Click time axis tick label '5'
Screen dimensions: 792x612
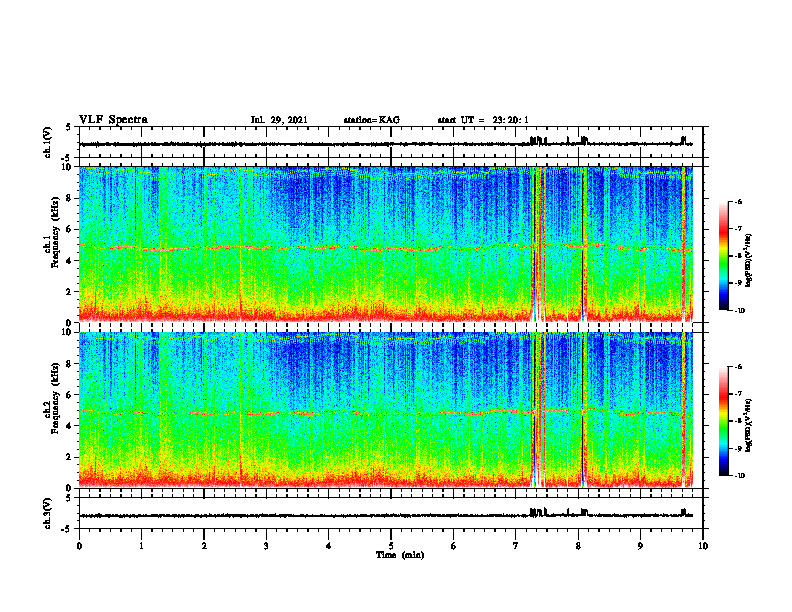(x=391, y=546)
